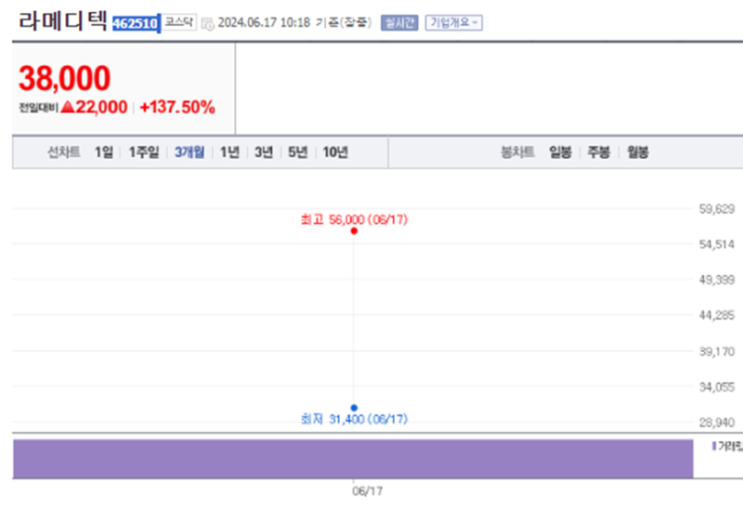
Task: Click the 39,170 y-axis value
Action: pos(716,352)
